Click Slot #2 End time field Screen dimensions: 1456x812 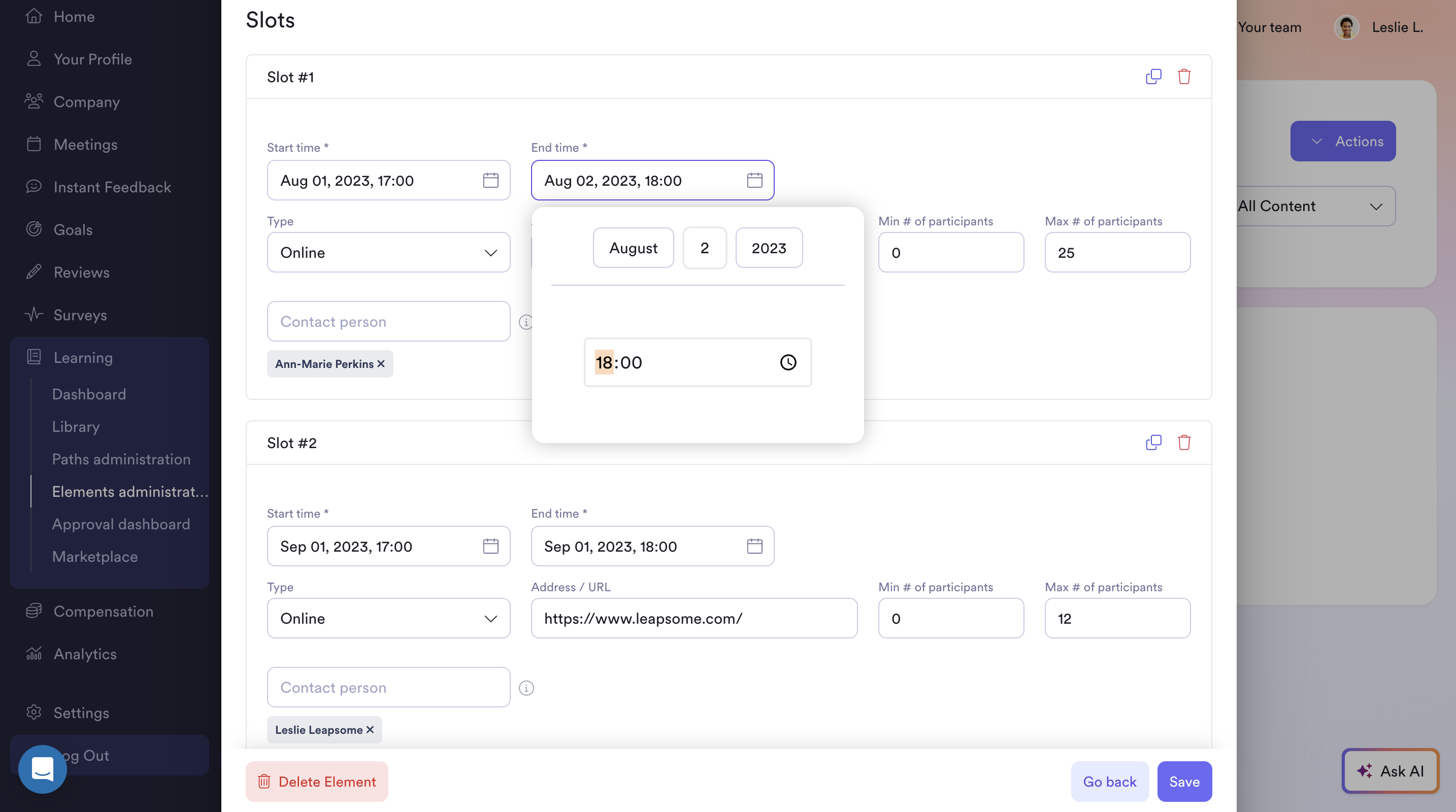pyautogui.click(x=652, y=546)
